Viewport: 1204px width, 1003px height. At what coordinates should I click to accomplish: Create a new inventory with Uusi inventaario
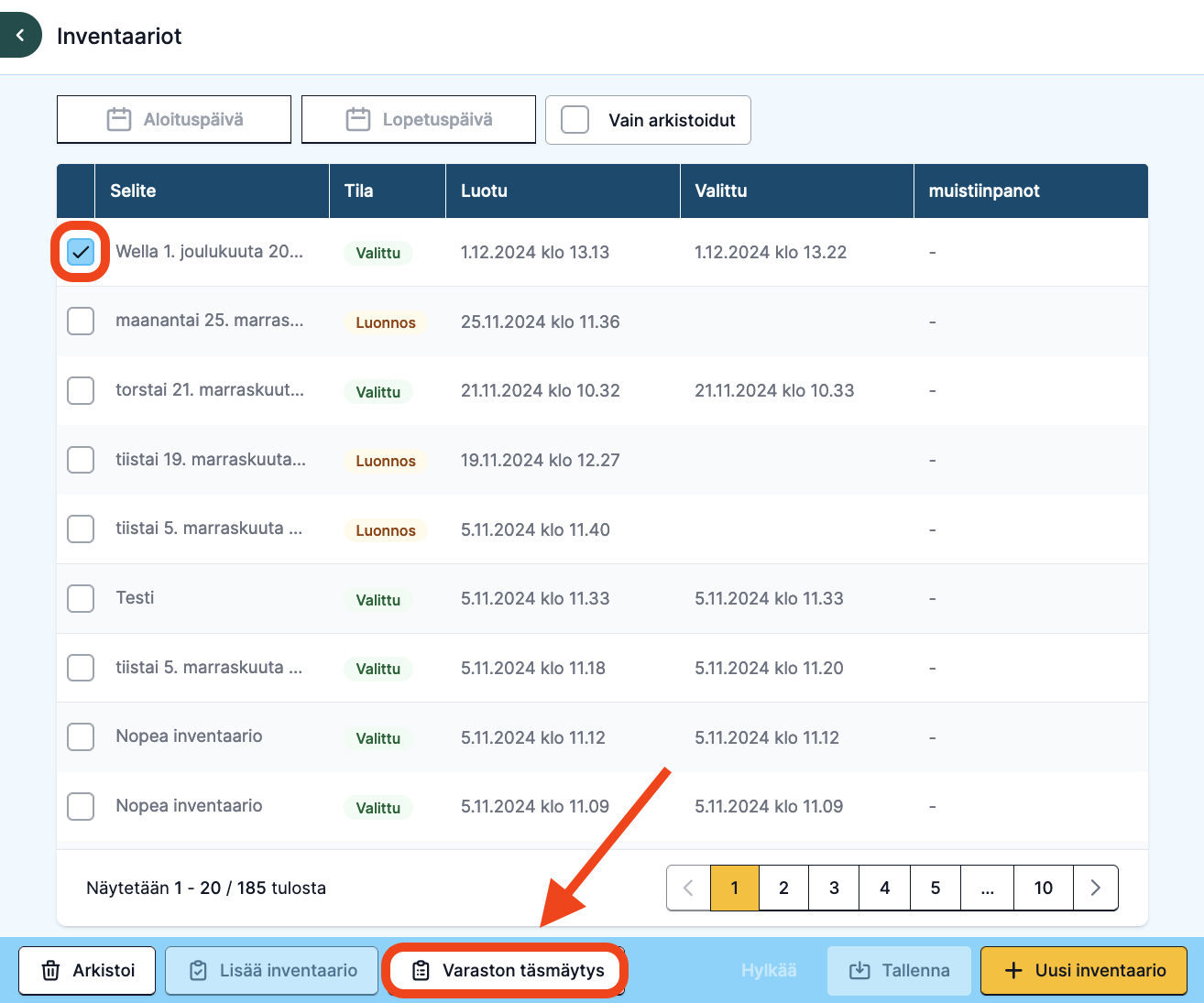(x=1084, y=970)
